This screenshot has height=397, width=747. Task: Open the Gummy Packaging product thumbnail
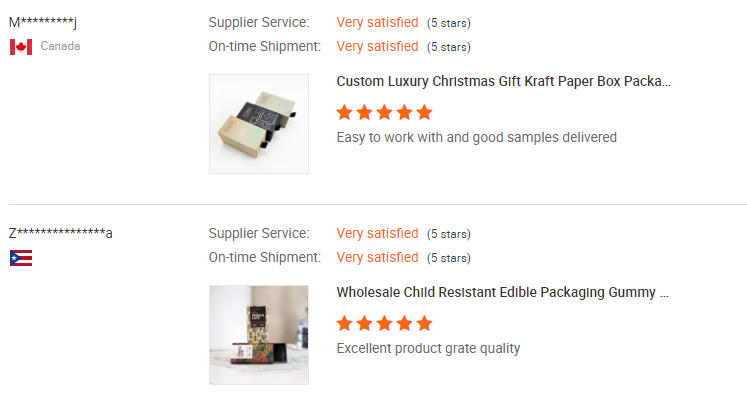(259, 335)
